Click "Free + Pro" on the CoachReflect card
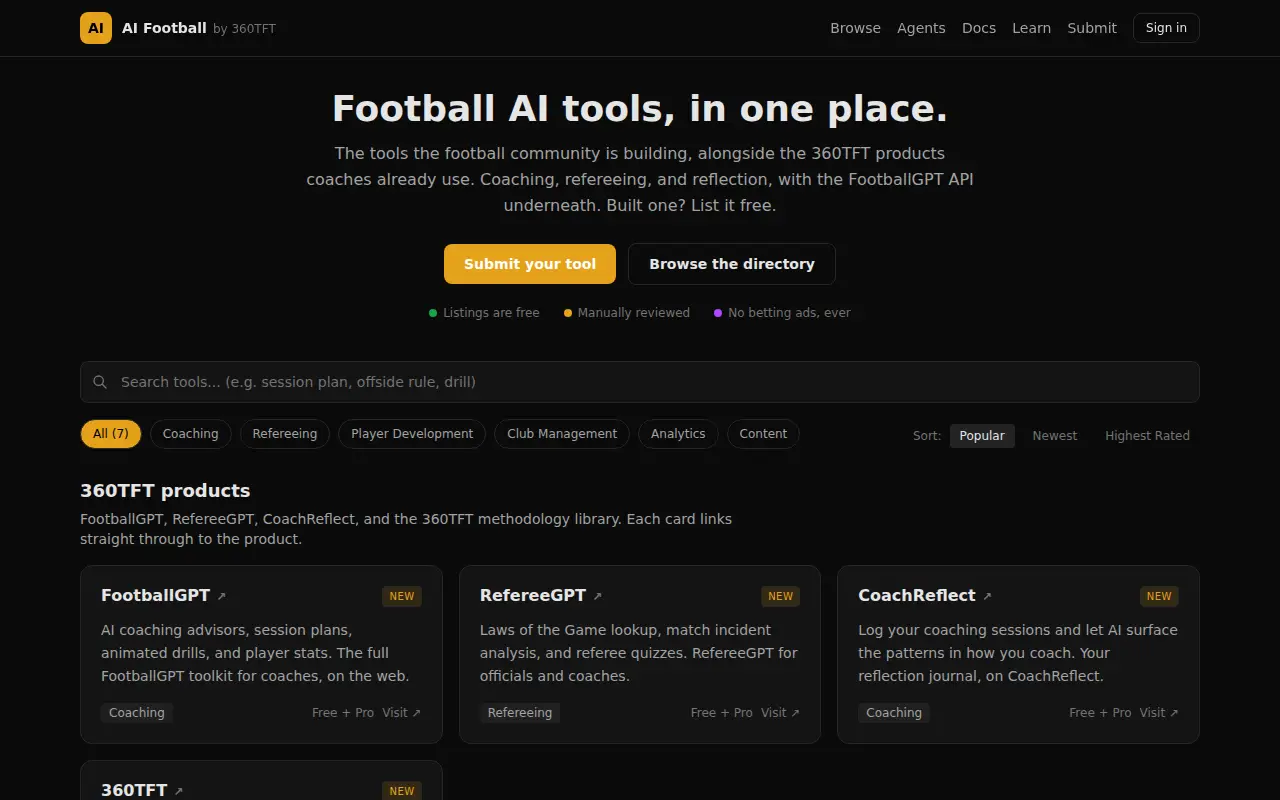The height and width of the screenshot is (800, 1280). (x=1100, y=713)
